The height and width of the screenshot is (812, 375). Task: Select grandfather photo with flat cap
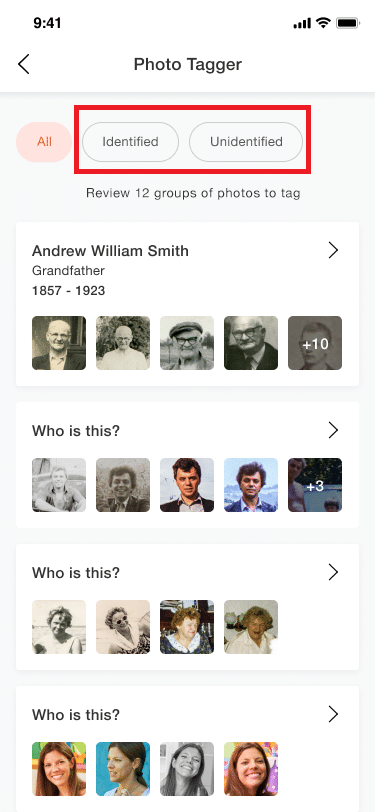point(187,343)
